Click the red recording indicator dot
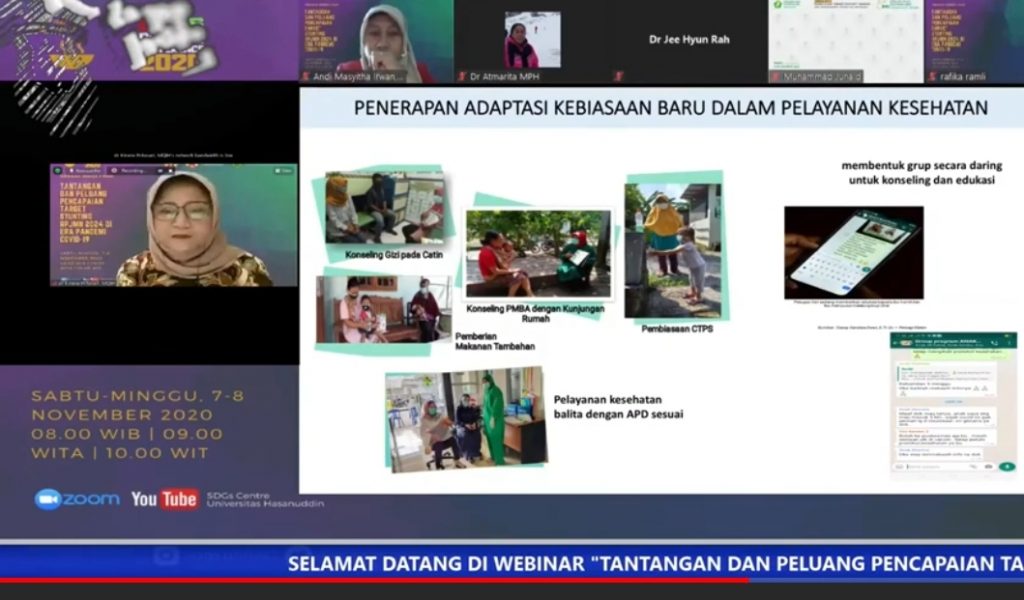This screenshot has height=600, width=1024. coord(113,170)
